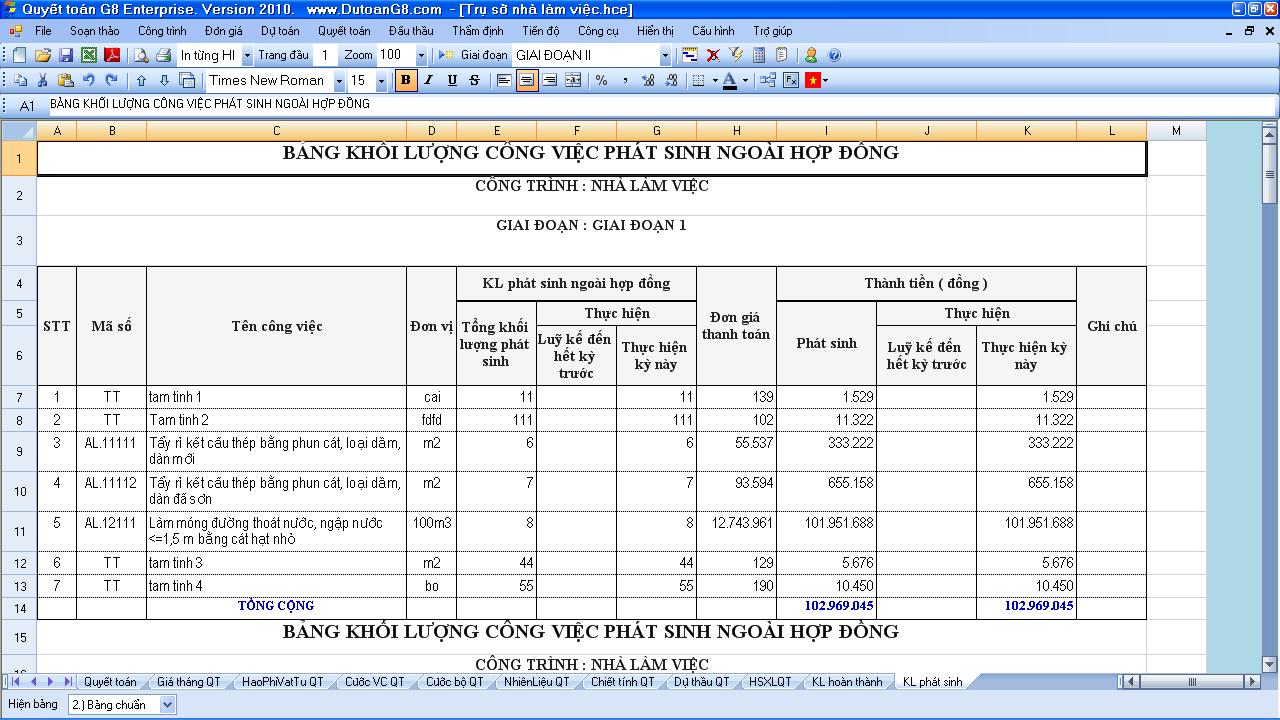
Task: Open the Zoom 100 dropdown
Action: 421,56
